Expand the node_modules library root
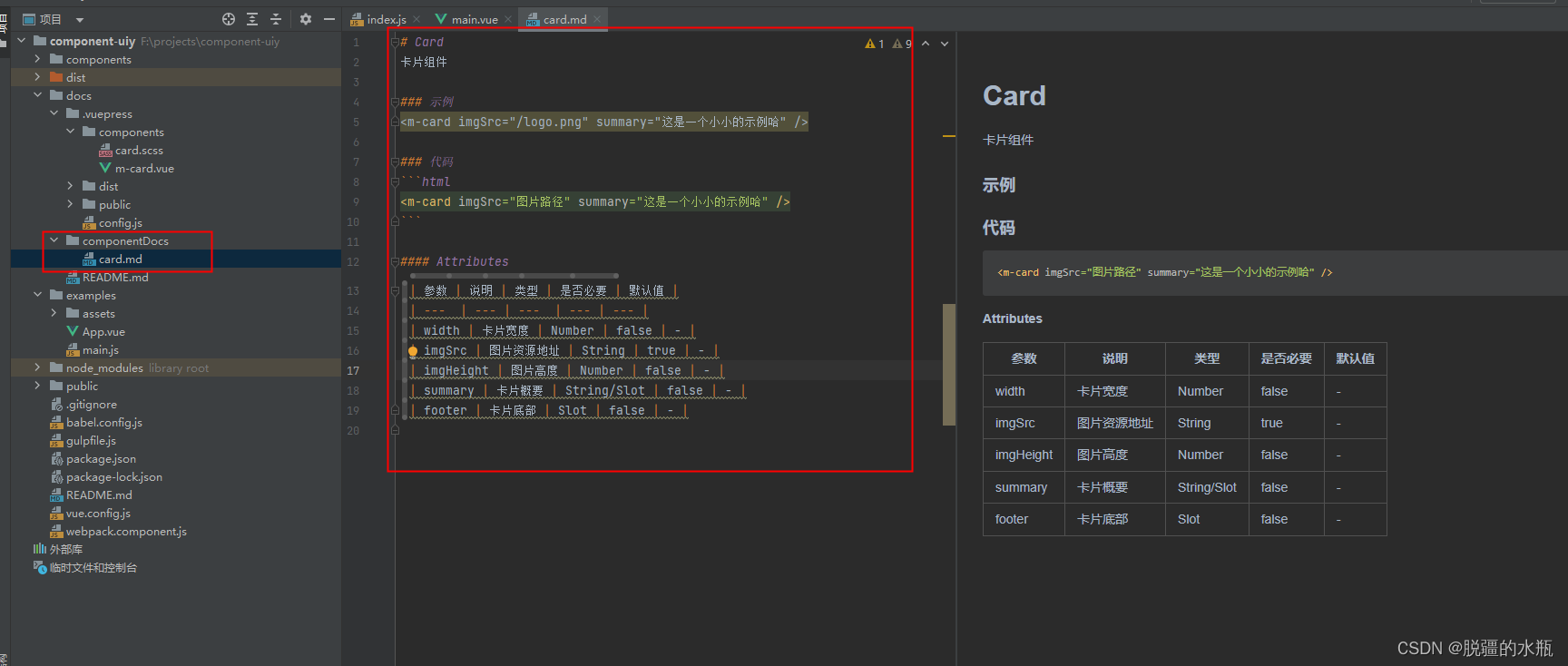This screenshot has height=666, width=1568. (x=37, y=367)
